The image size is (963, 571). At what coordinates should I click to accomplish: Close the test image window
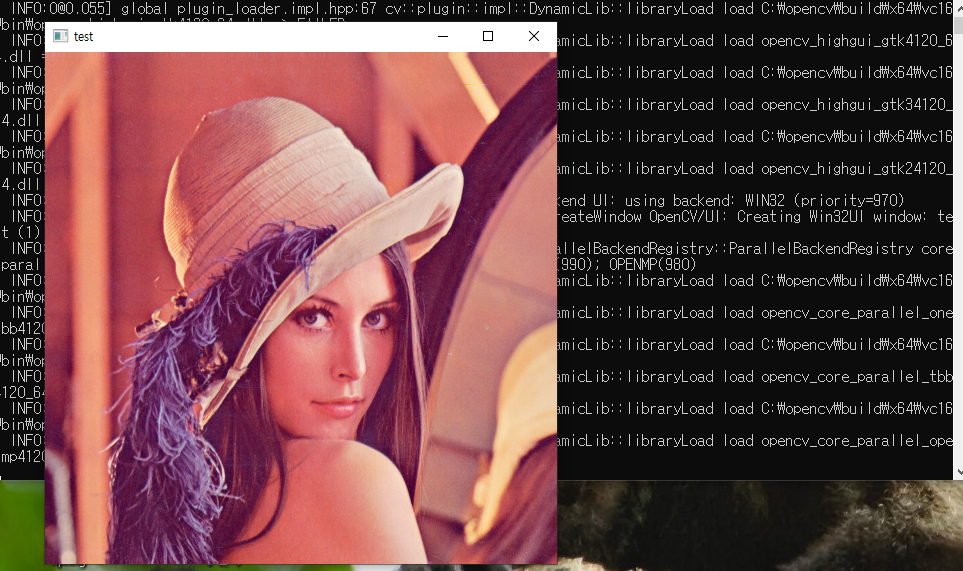coord(534,36)
